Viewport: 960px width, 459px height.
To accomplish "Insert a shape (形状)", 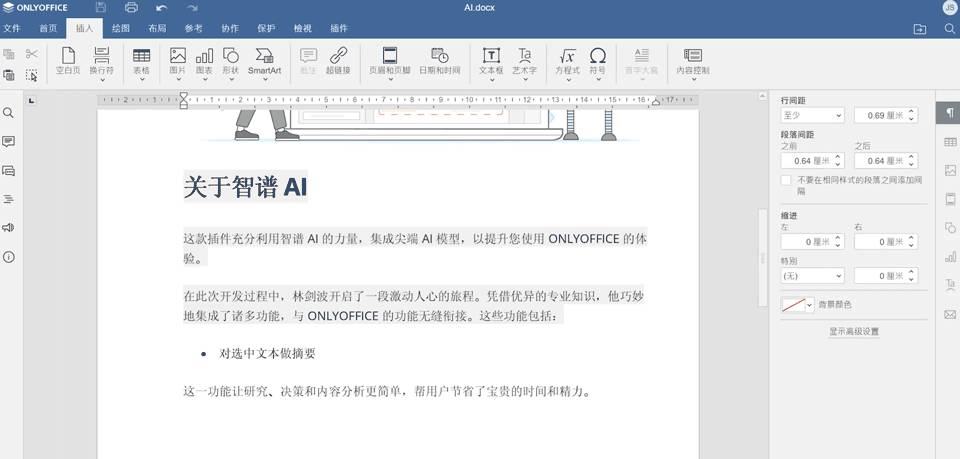I will pyautogui.click(x=231, y=61).
